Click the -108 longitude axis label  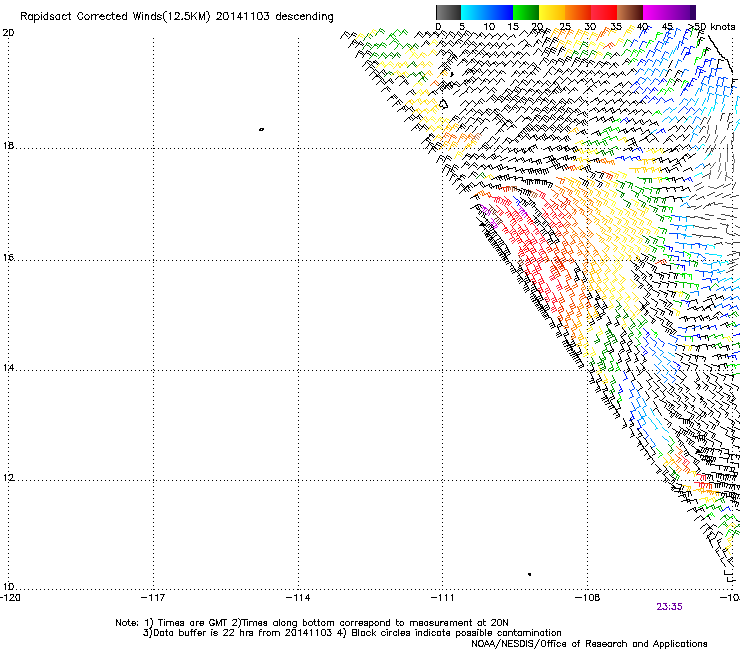(588, 598)
